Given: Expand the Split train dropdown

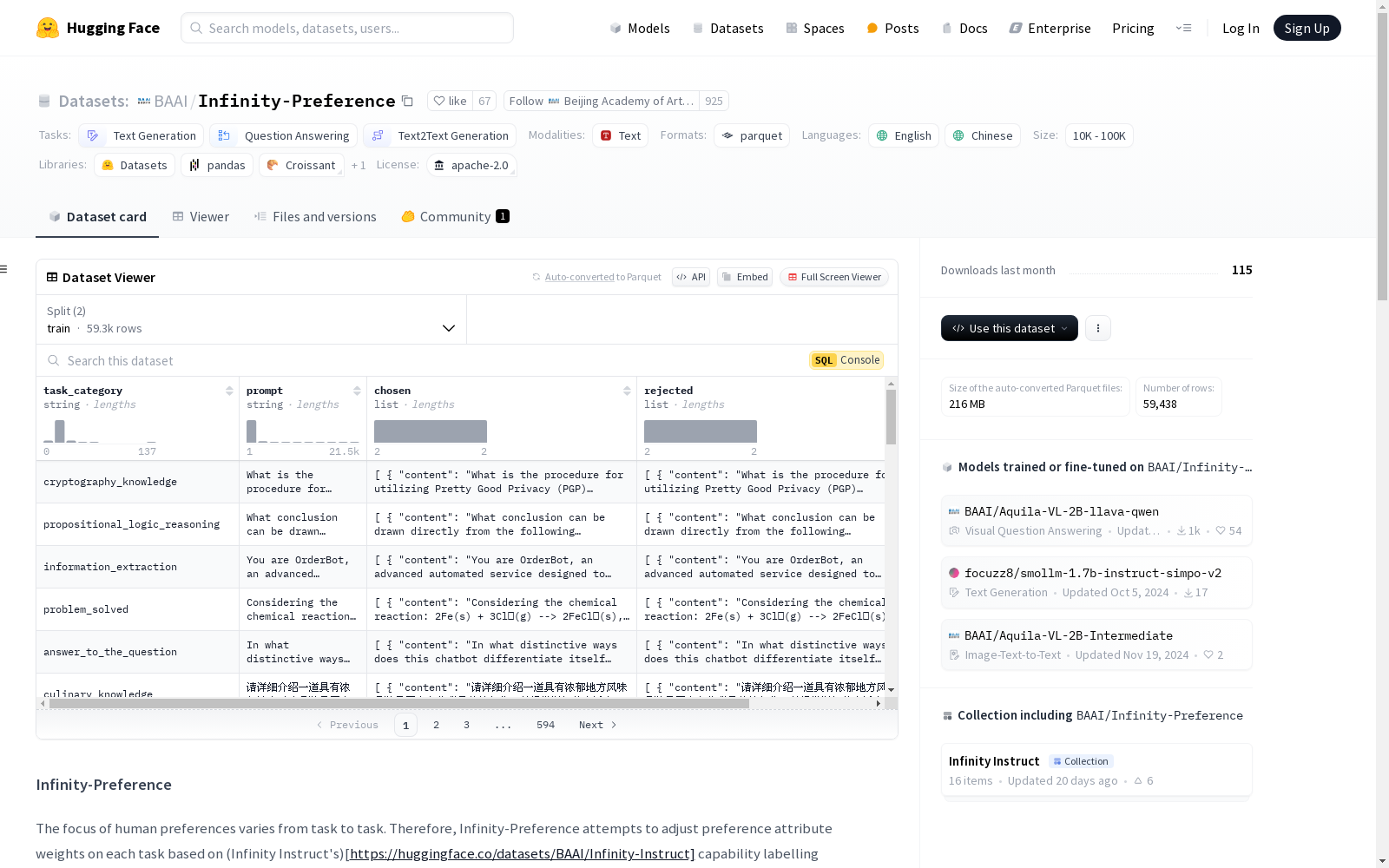Looking at the screenshot, I should (252, 319).
